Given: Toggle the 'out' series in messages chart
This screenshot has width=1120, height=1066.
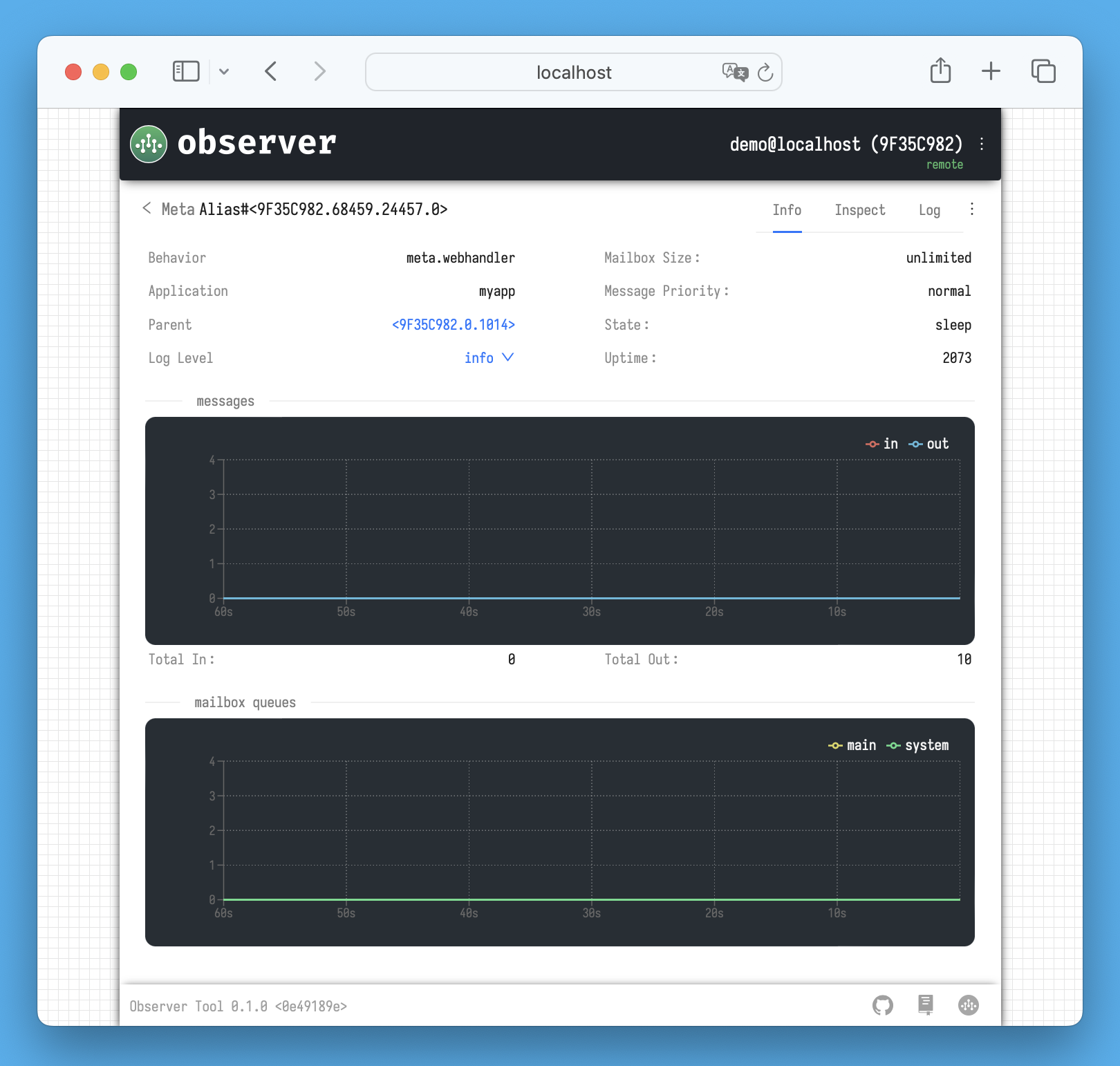Looking at the screenshot, I should click(x=928, y=444).
